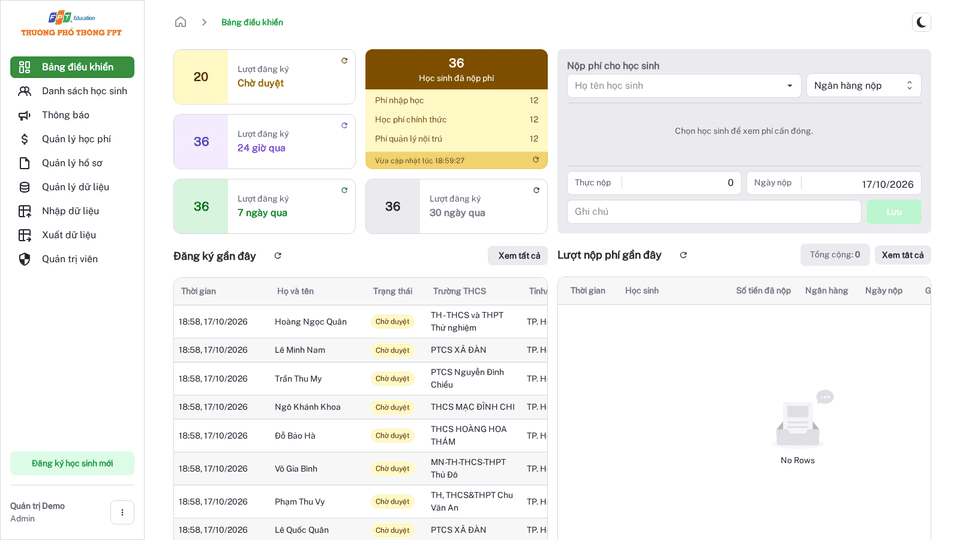Click the Lưu save button
The width and height of the screenshot is (960, 540).
coord(893,212)
